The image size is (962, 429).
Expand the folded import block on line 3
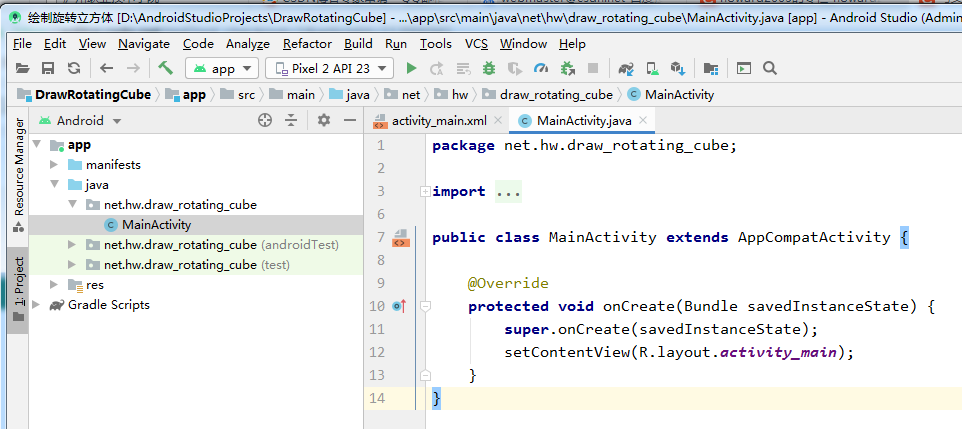coord(425,191)
